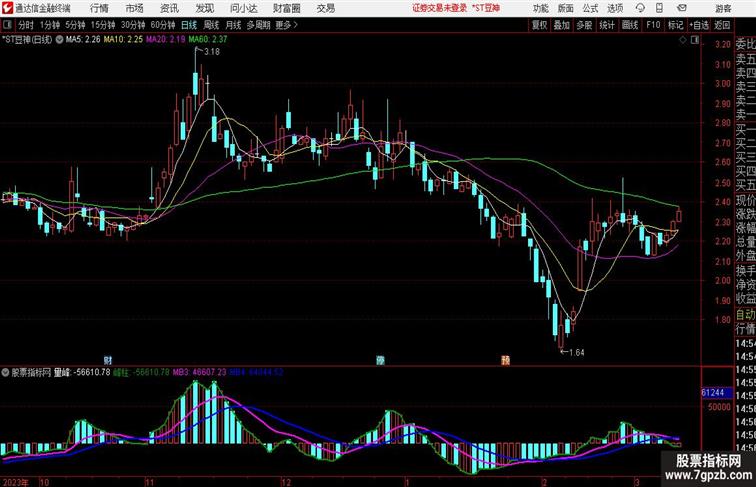Image resolution: width=756 pixels, height=487 pixels.
Task: Open the message envelope icon
Action: pyautogui.click(x=682, y=8)
